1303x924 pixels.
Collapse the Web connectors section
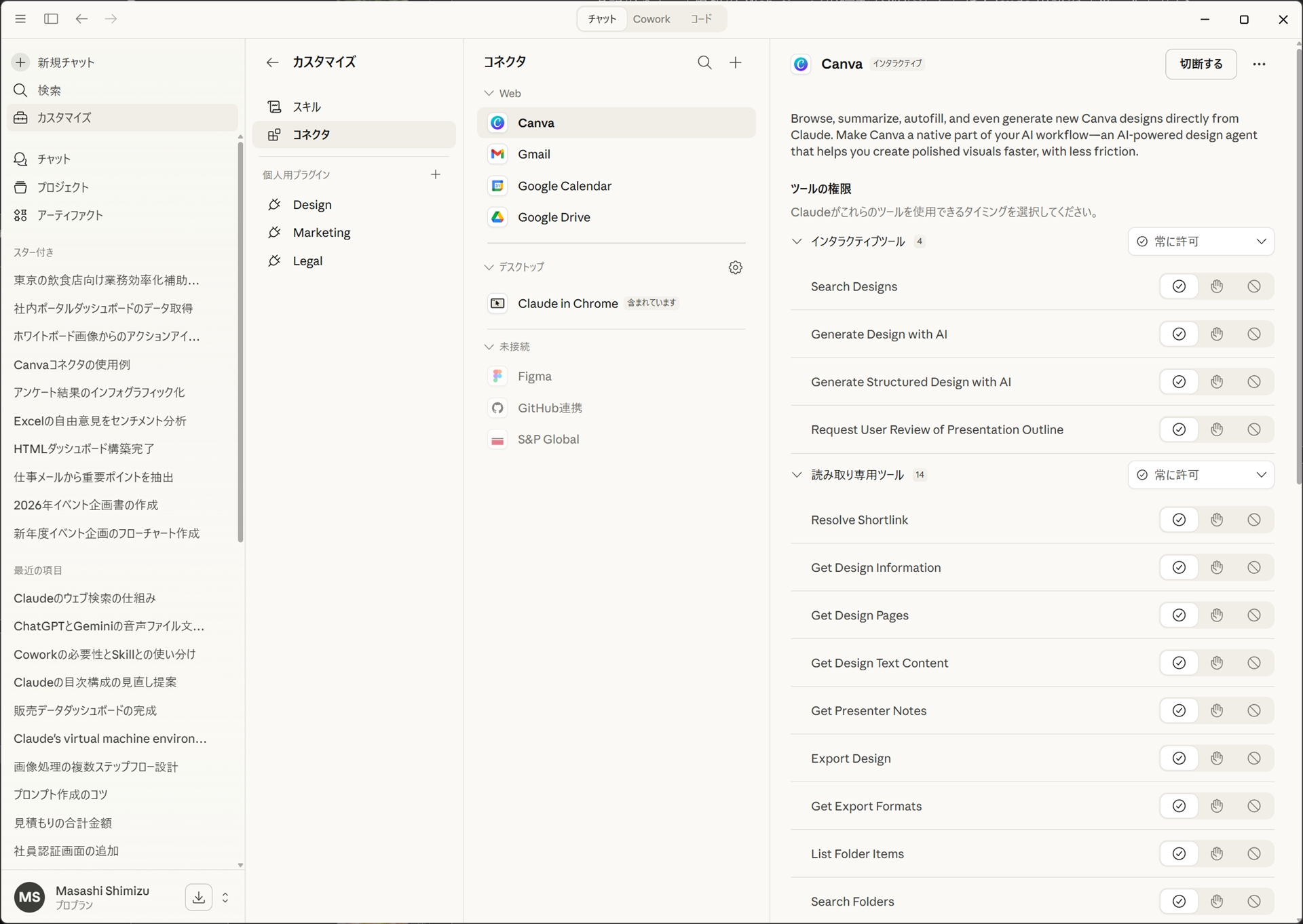[489, 94]
